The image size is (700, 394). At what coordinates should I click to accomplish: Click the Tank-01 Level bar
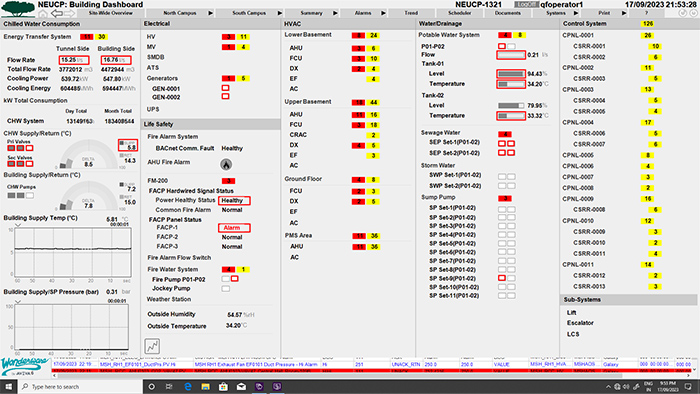click(x=511, y=74)
